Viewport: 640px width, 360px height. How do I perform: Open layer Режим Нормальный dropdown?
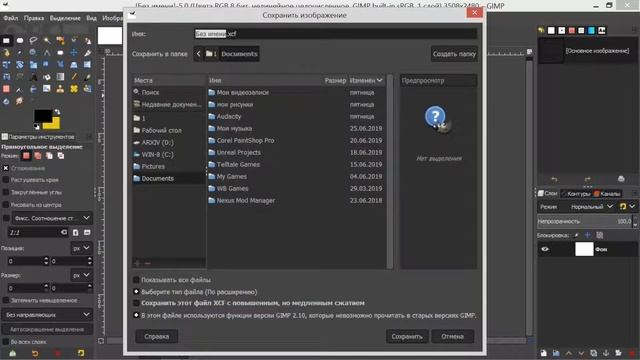click(x=592, y=207)
